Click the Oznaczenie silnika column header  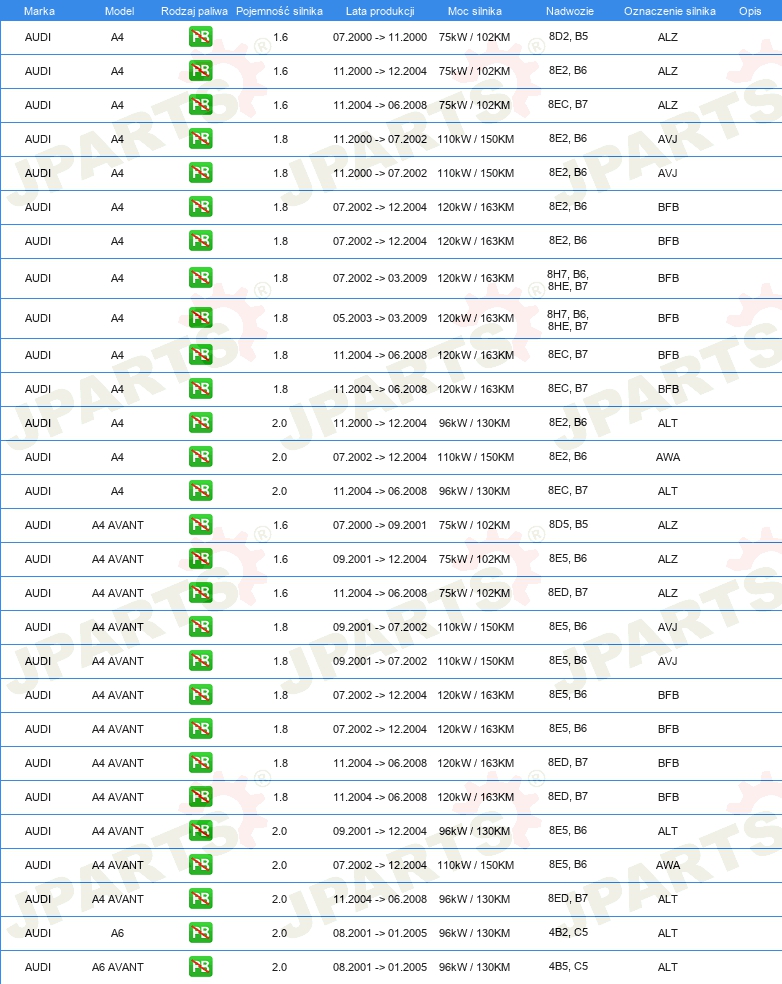[x=670, y=11]
